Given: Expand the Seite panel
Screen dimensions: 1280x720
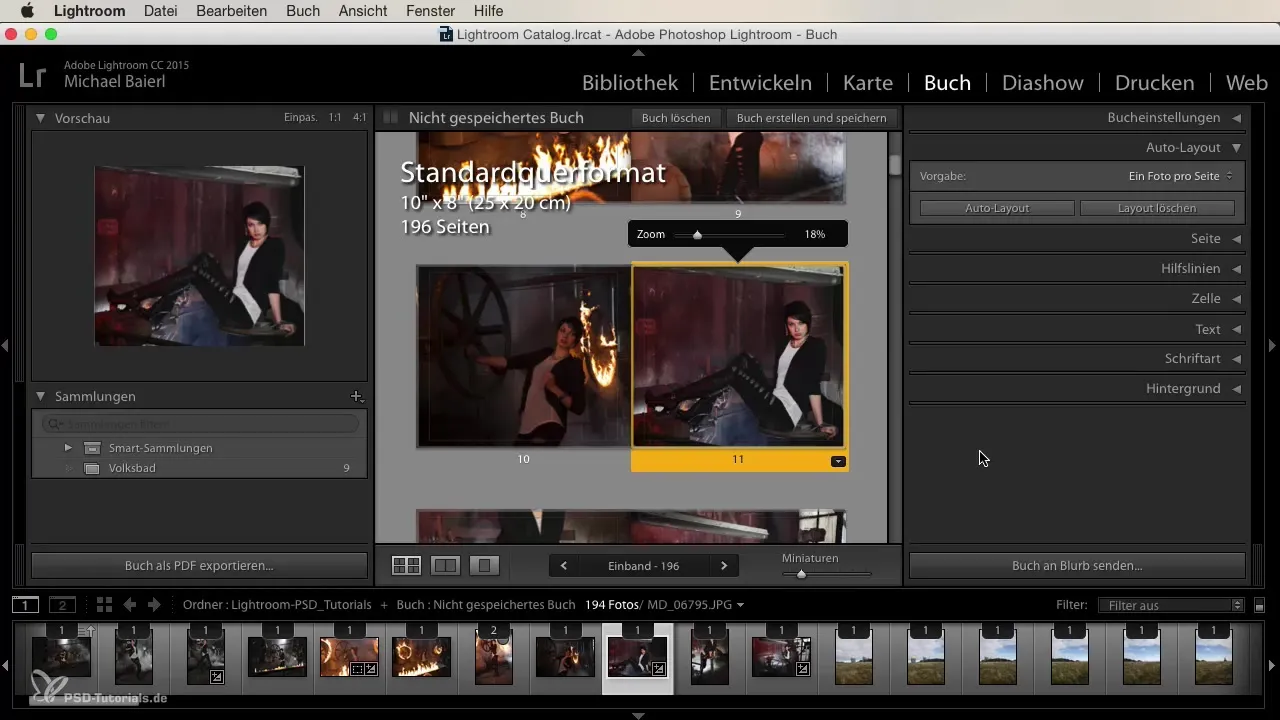Looking at the screenshot, I should [x=1236, y=239].
